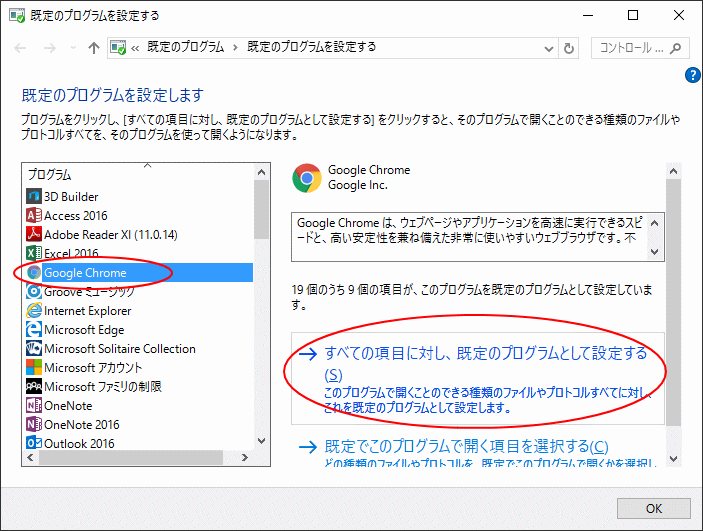
Task: Select Internet Explorer list entry
Action: coord(139,311)
